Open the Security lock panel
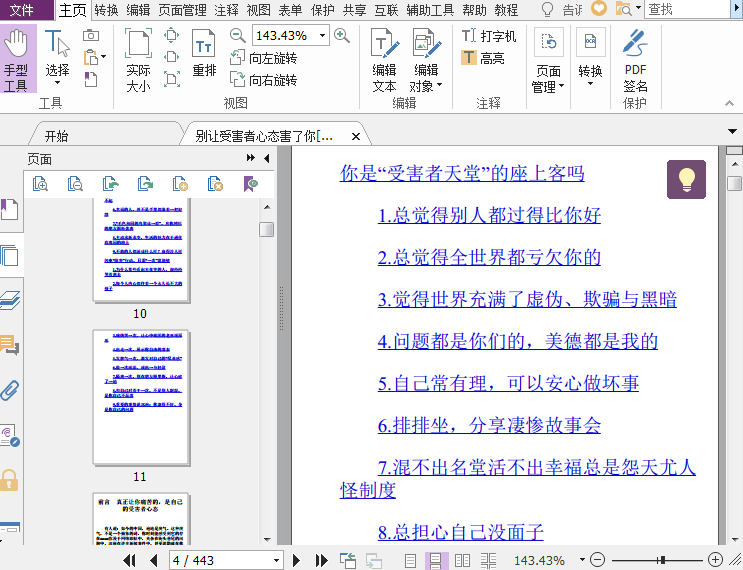 (x=9, y=480)
